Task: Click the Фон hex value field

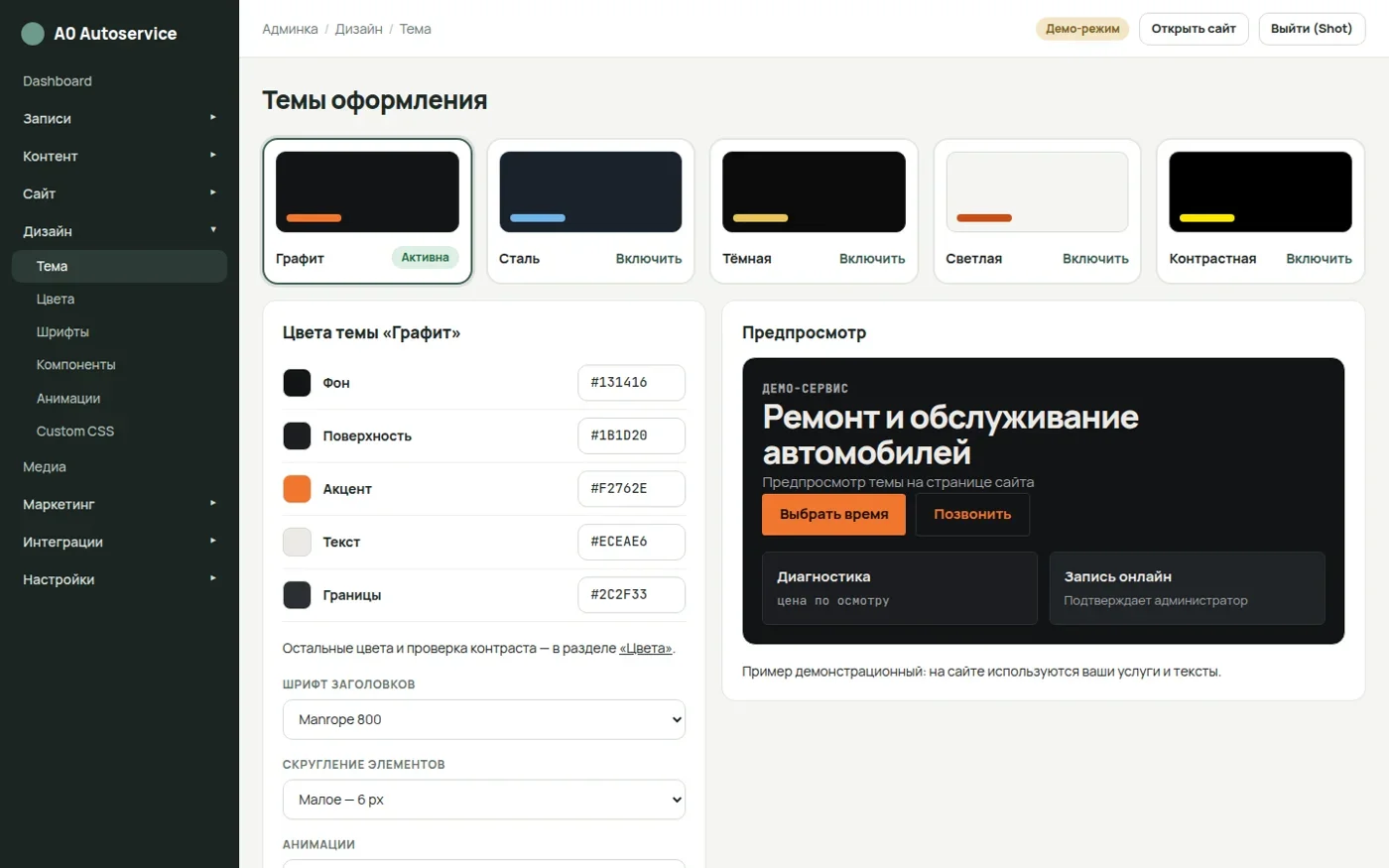Action: pyautogui.click(x=631, y=383)
